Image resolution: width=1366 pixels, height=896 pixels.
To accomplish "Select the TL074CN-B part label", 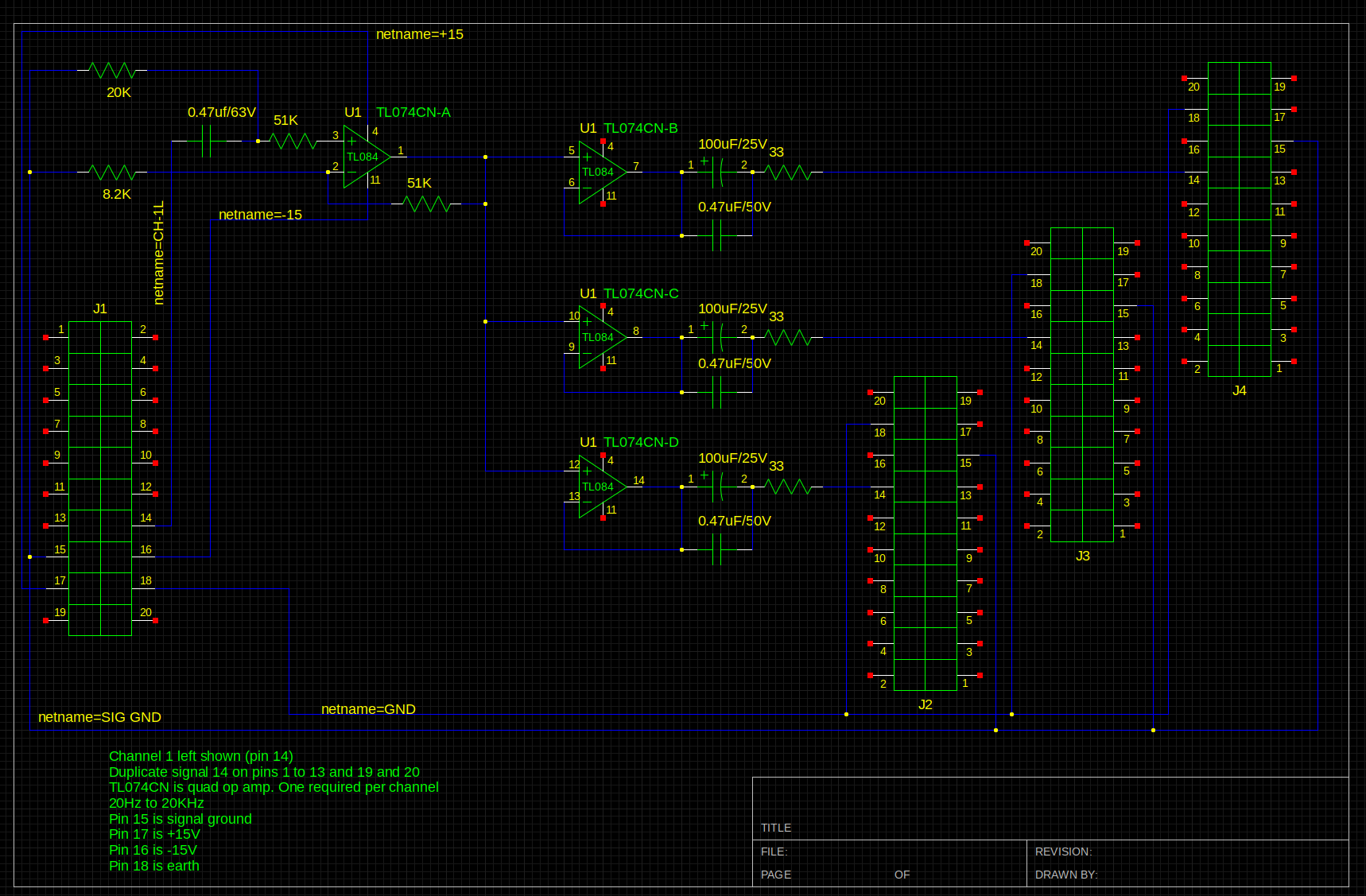I will coord(641,128).
